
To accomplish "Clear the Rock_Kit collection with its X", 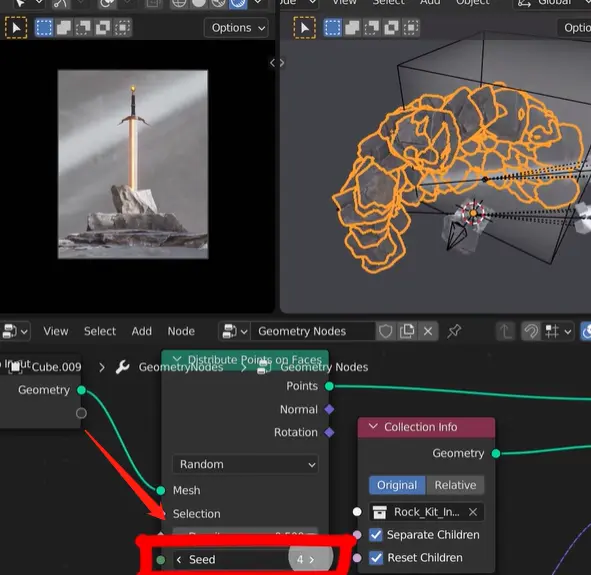I will tap(473, 512).
